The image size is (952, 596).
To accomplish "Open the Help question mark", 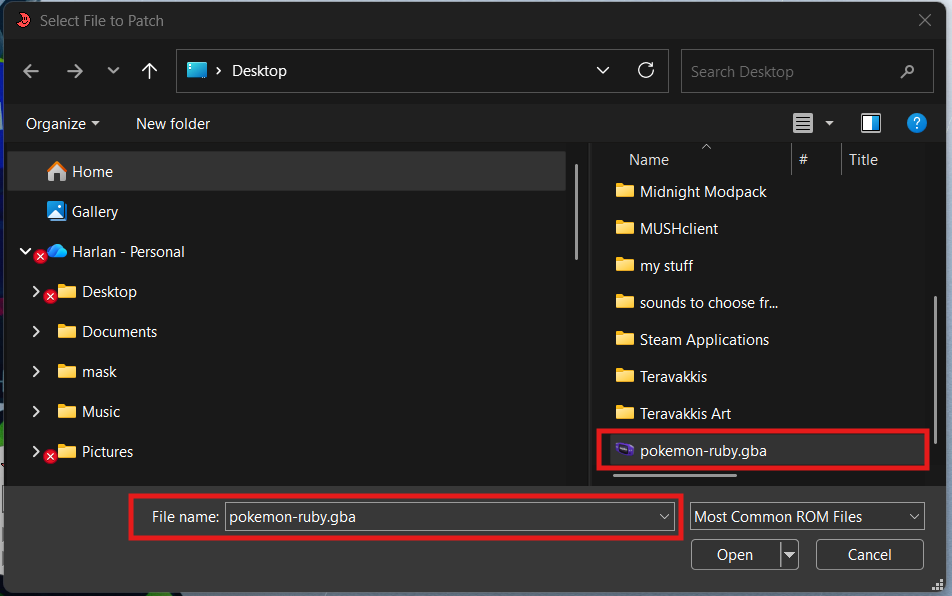I will click(916, 123).
